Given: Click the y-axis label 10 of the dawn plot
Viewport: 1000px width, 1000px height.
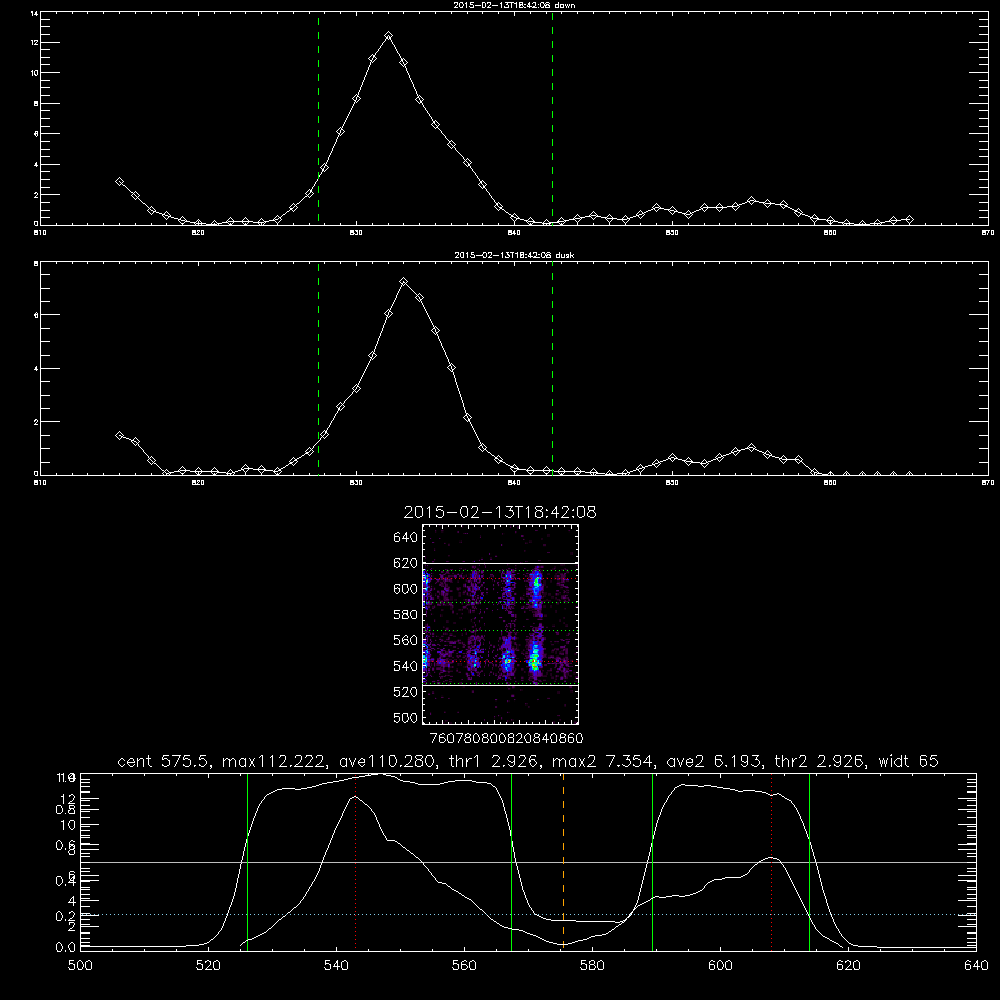Looking at the screenshot, I should point(34,73).
